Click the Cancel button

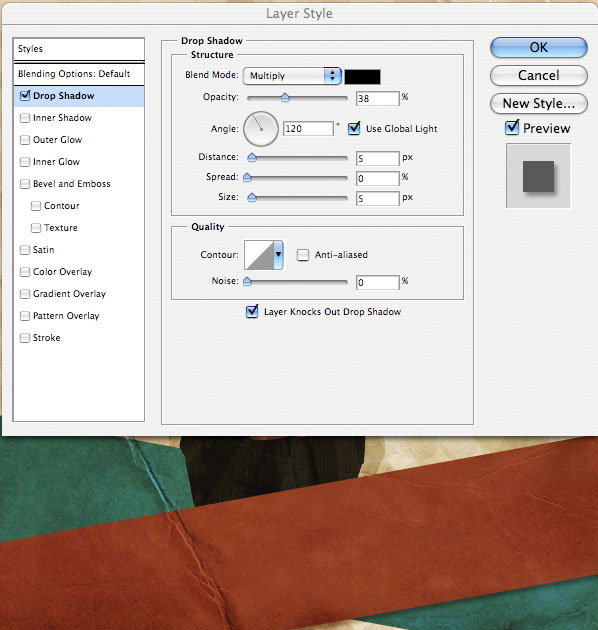click(x=539, y=75)
